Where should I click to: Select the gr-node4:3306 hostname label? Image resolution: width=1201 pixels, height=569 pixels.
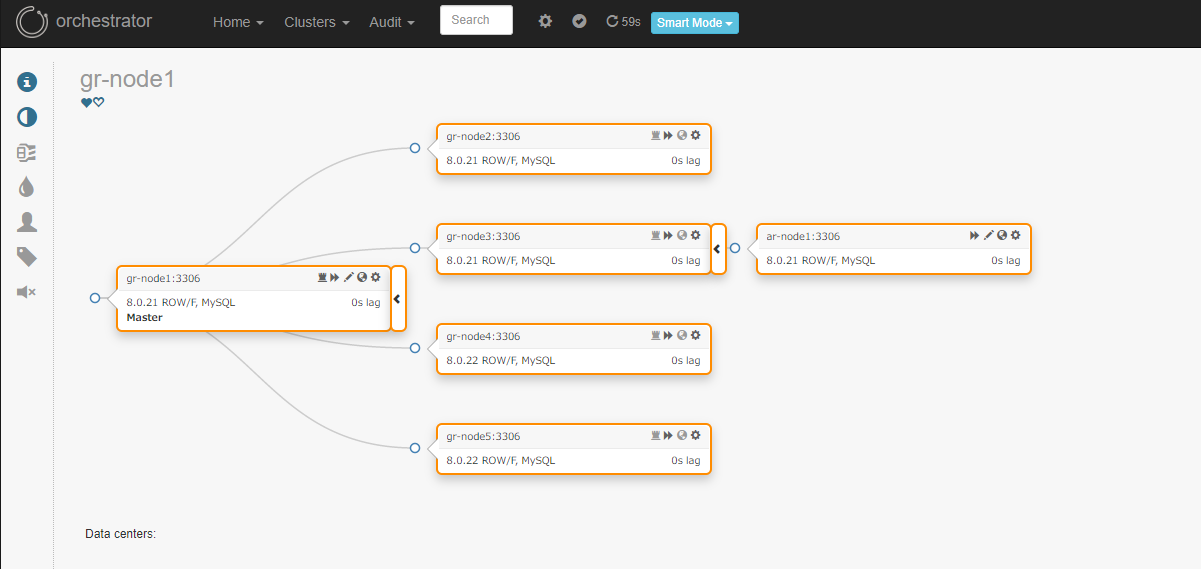click(483, 337)
